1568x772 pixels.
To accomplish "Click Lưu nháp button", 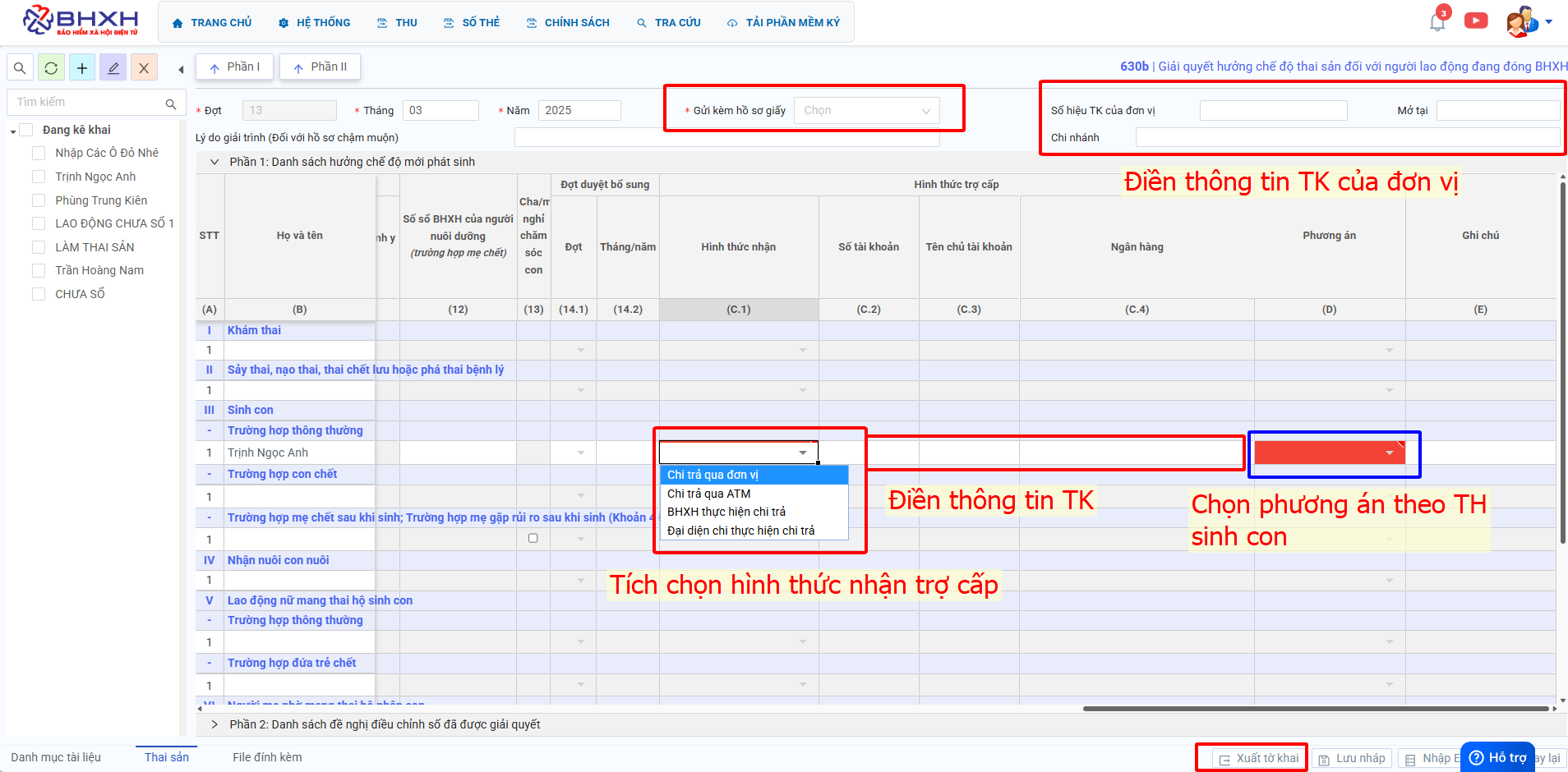I will click(x=1352, y=758).
